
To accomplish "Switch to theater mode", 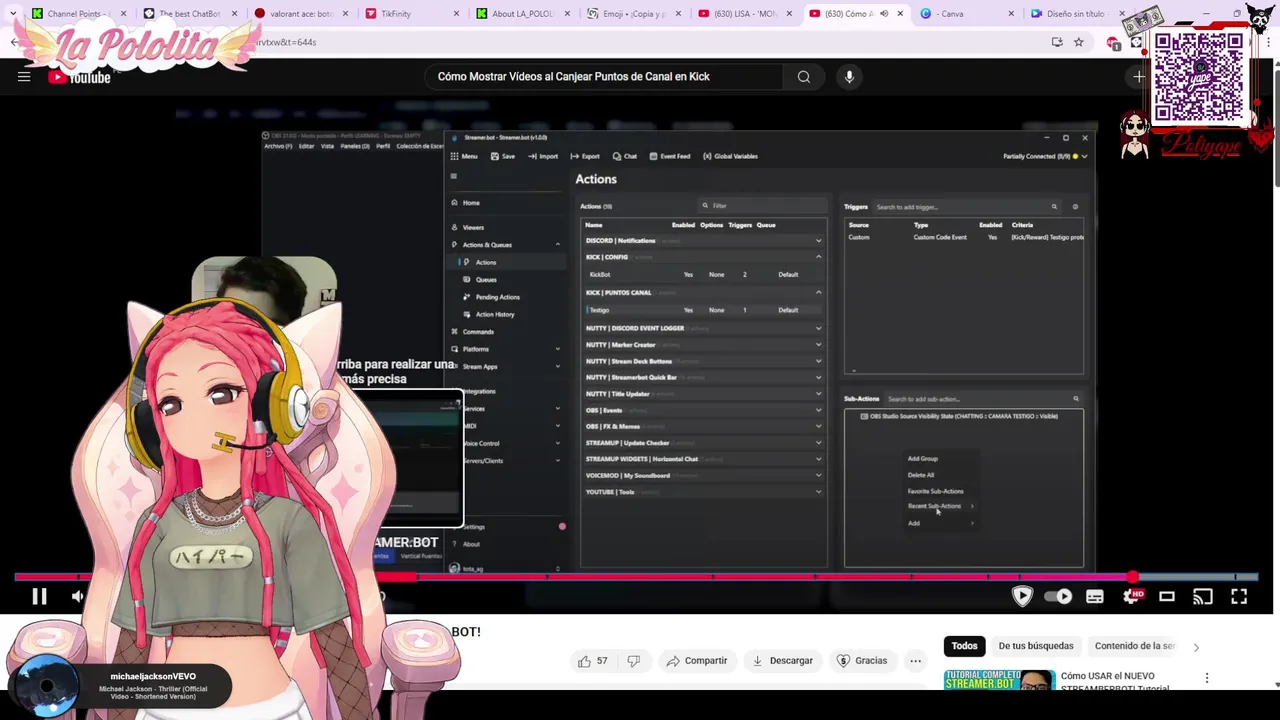I will pos(1167,597).
